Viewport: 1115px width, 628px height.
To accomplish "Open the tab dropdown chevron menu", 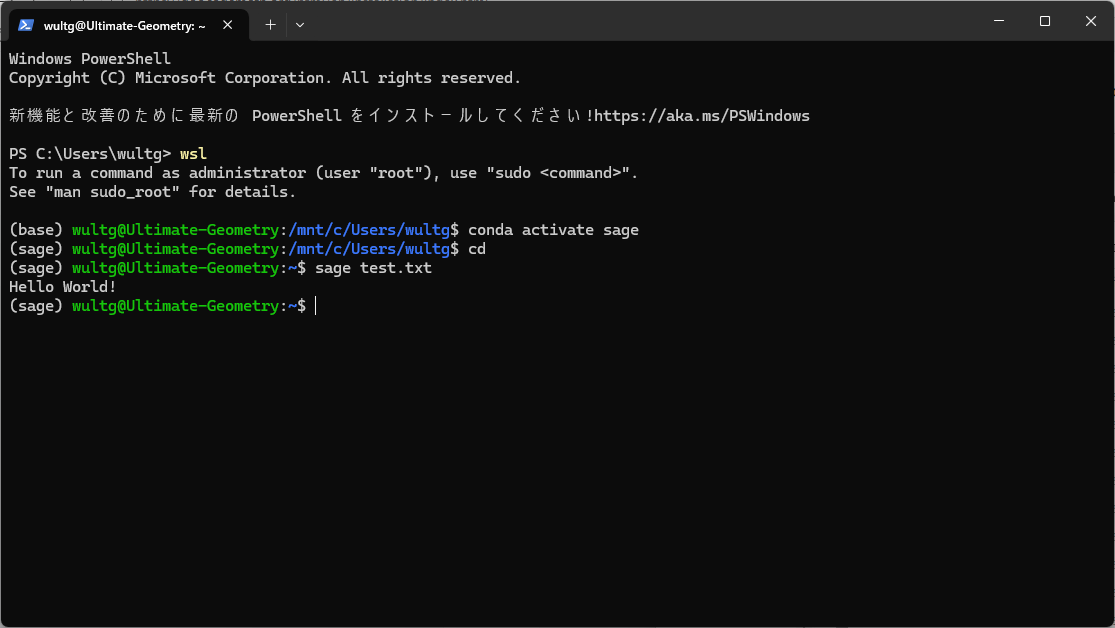I will pyautogui.click(x=299, y=25).
